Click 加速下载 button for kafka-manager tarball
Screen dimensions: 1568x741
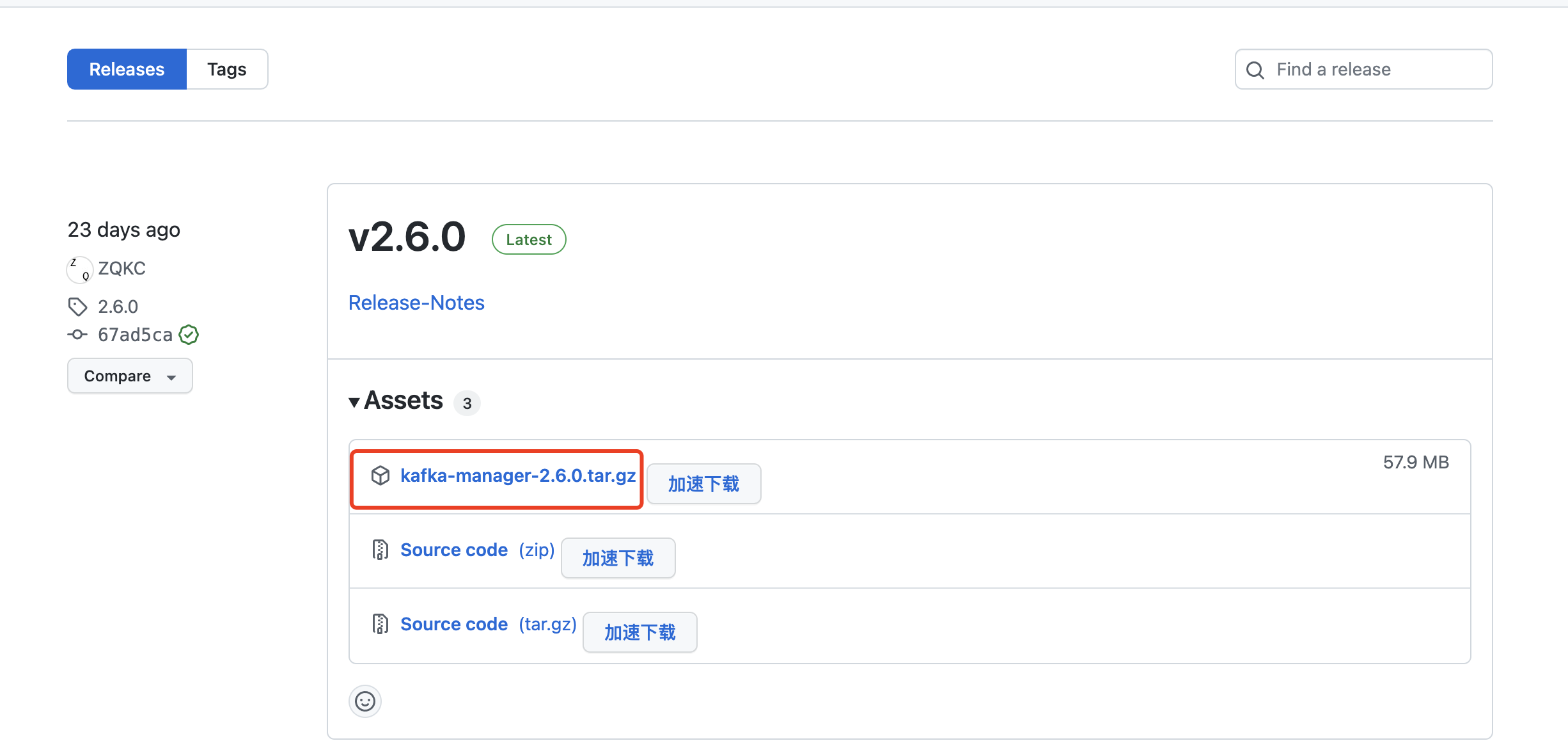[703, 484]
